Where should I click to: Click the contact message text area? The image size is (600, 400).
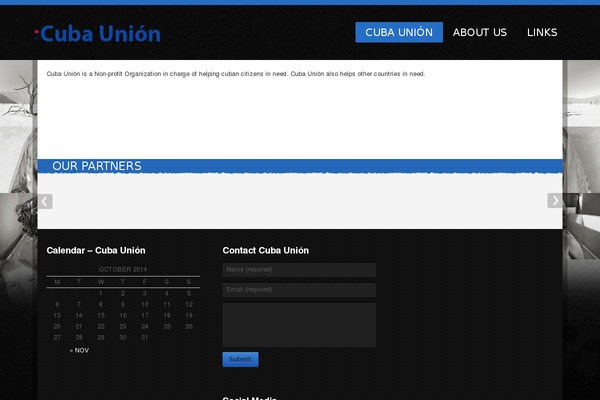299,325
